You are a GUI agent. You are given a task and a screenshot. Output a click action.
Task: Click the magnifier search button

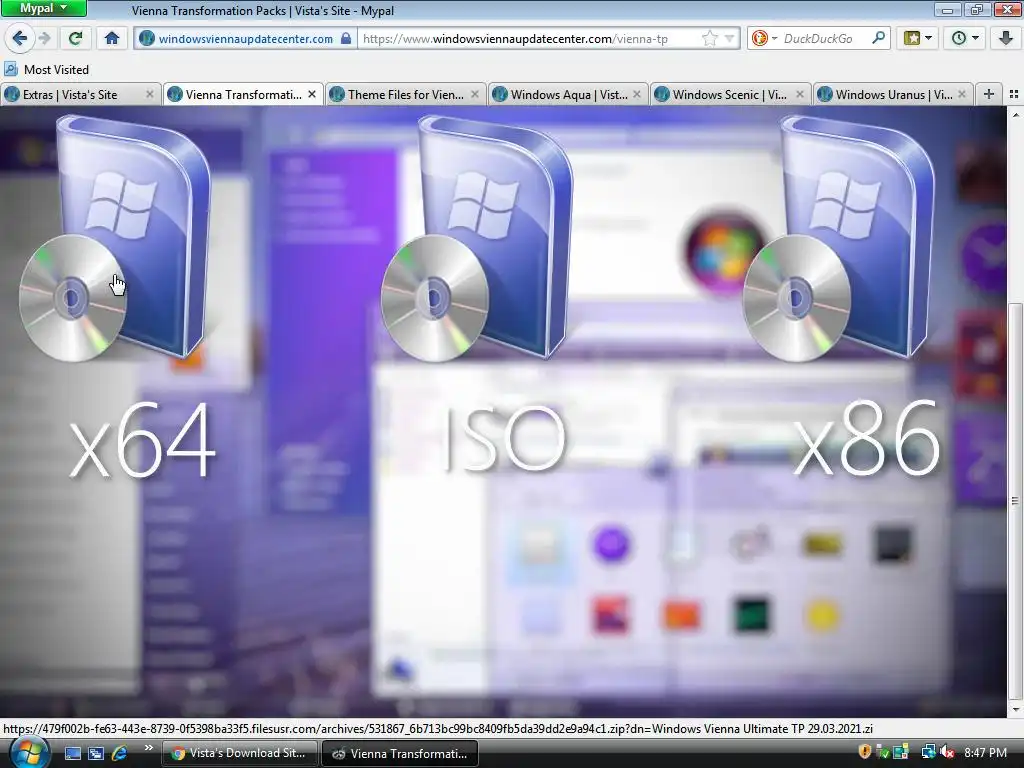(878, 39)
